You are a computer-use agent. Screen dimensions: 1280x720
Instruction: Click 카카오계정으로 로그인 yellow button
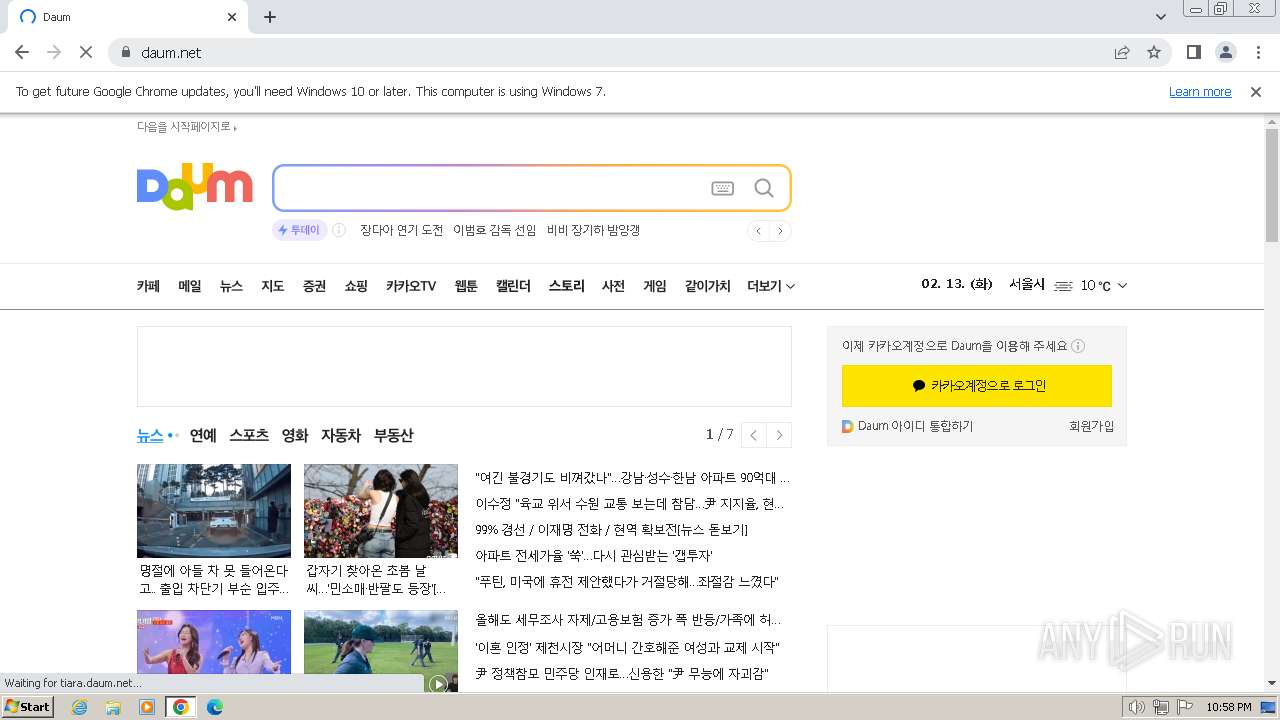(977, 386)
